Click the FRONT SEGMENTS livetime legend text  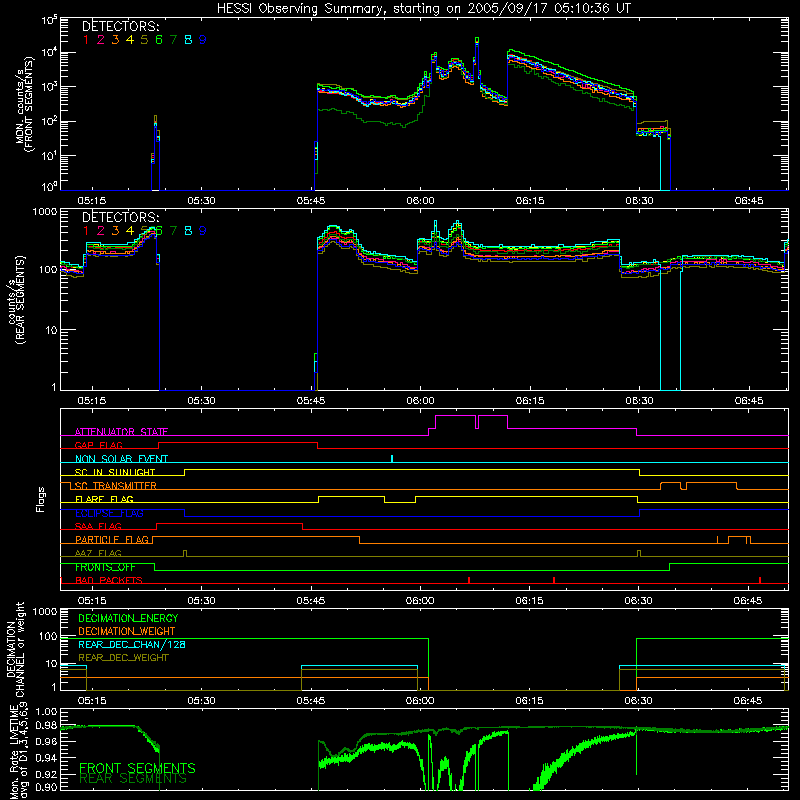137,768
